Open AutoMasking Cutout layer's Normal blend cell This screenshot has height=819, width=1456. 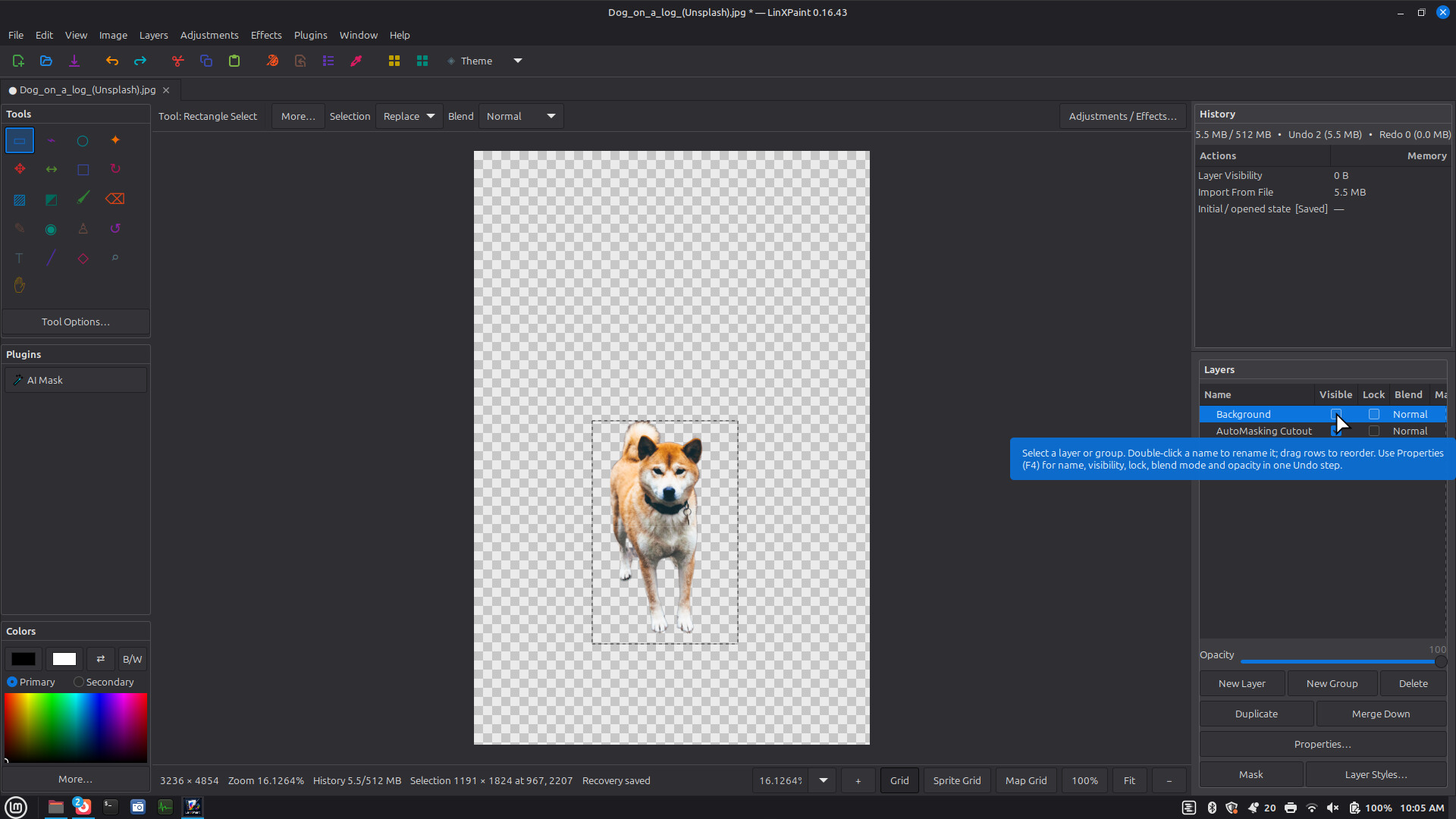click(1410, 431)
